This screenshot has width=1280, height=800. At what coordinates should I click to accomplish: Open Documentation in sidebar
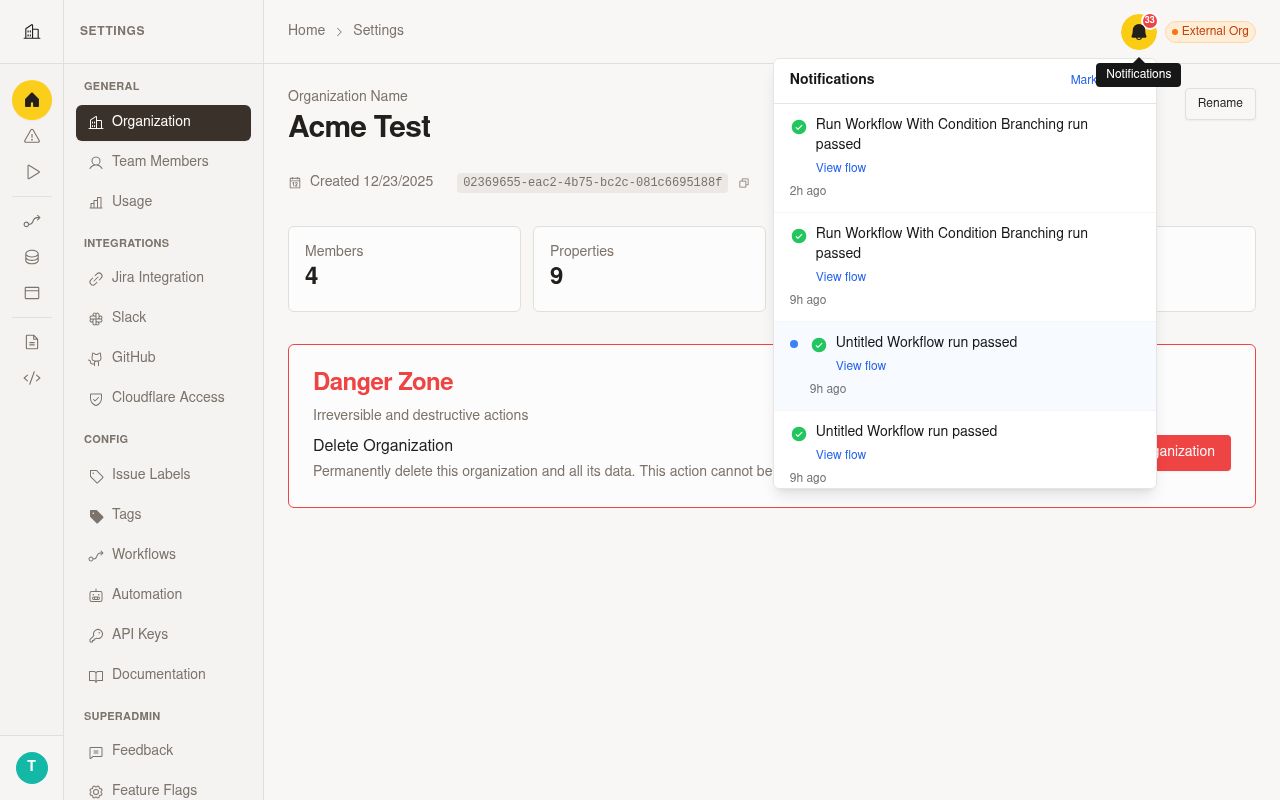(163, 674)
